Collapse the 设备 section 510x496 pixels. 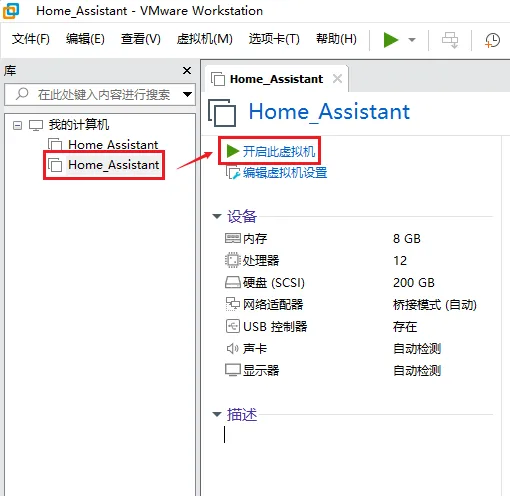217,216
